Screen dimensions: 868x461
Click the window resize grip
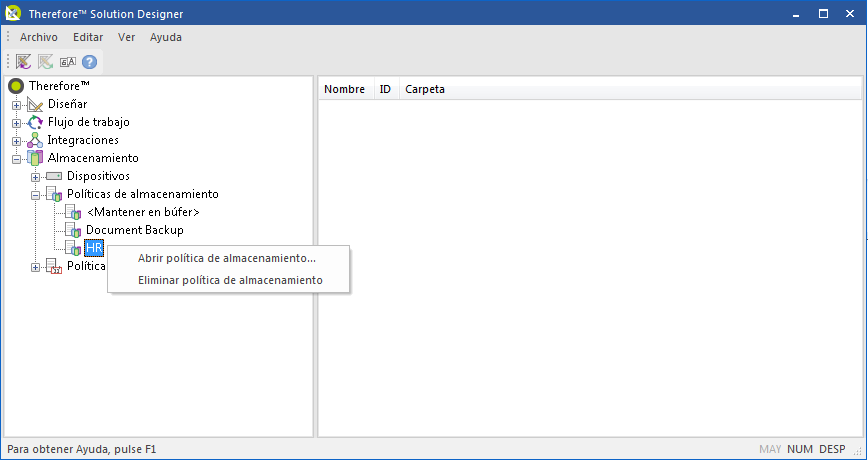pyautogui.click(x=859, y=452)
